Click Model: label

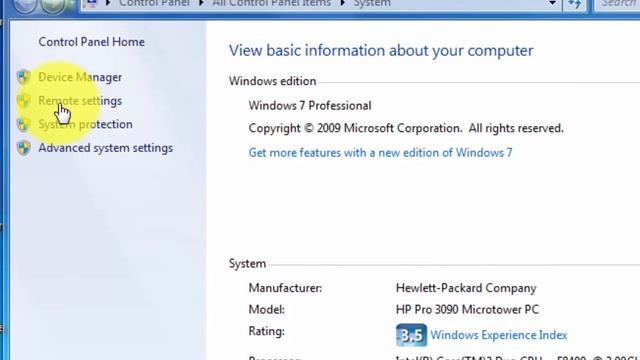click(267, 310)
